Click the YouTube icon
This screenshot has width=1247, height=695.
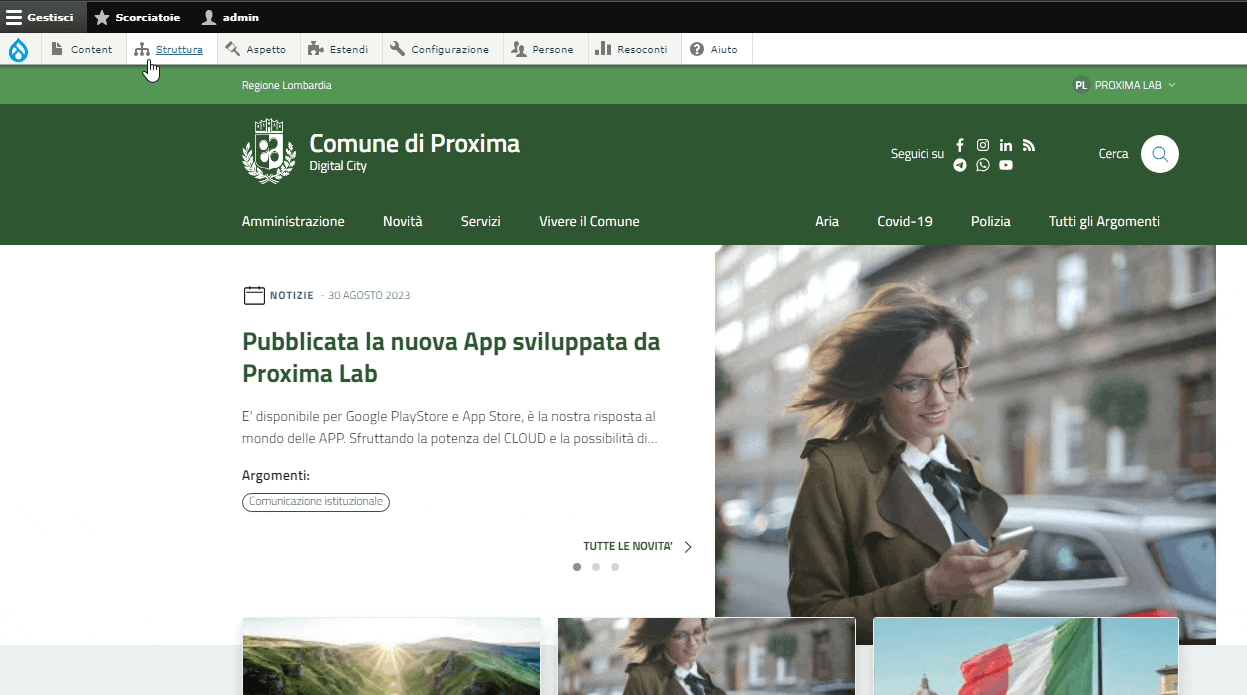(x=1006, y=165)
